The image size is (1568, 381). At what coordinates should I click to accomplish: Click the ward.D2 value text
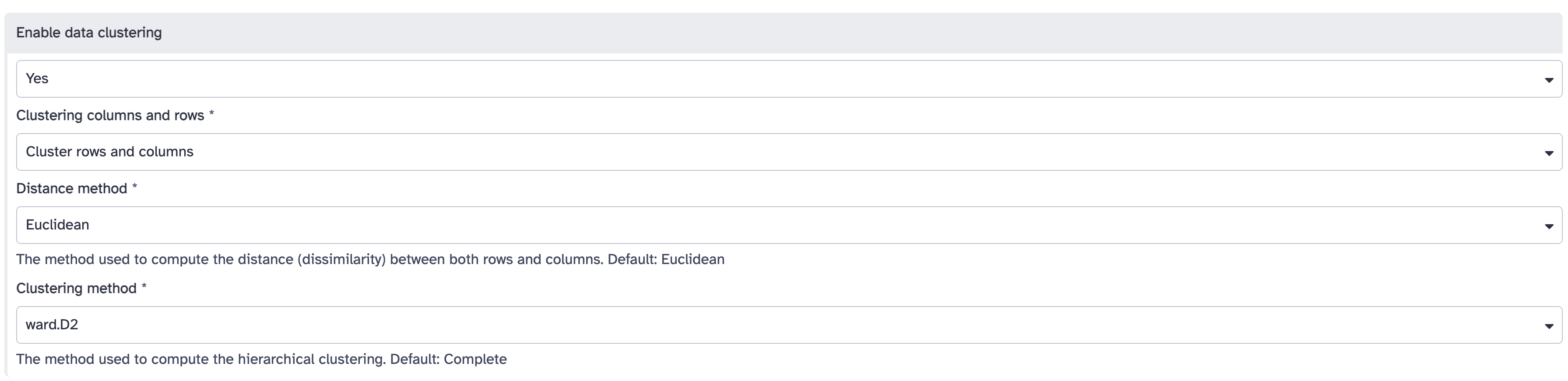tap(52, 325)
